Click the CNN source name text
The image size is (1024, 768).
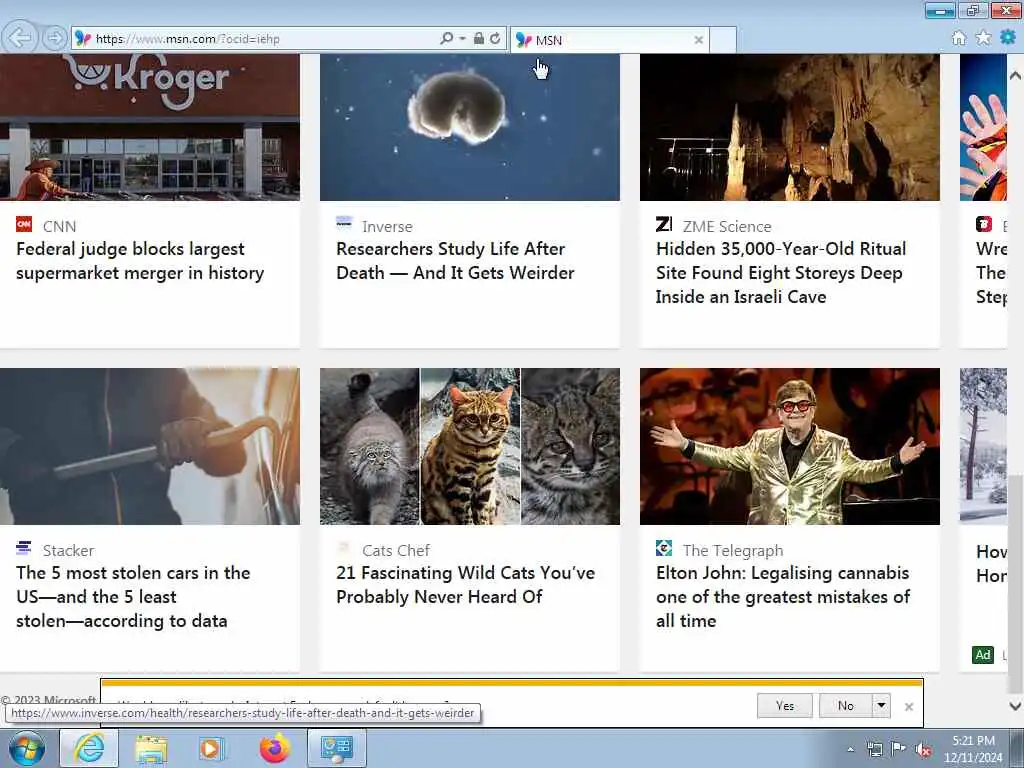(x=59, y=227)
